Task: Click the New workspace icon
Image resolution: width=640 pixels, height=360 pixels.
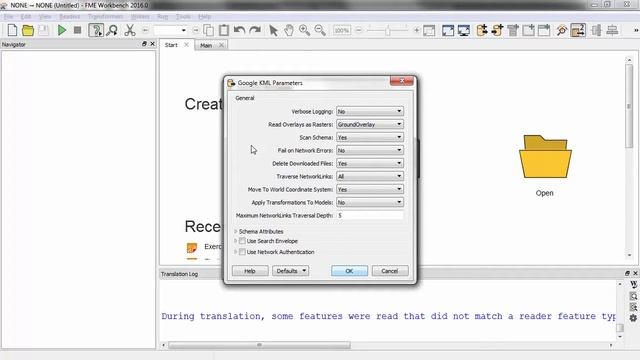Action: [12, 30]
